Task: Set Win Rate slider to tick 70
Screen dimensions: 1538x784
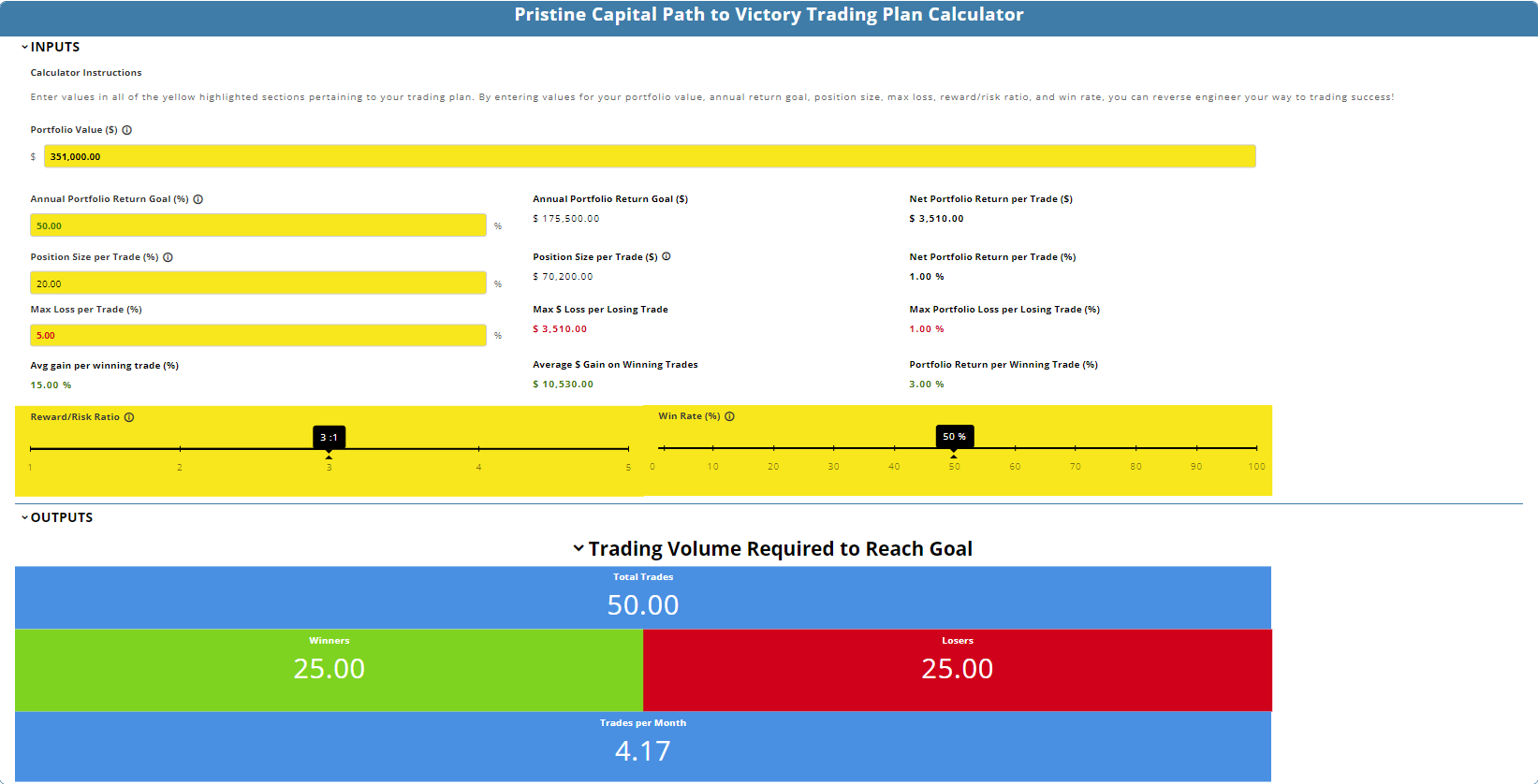Action: [1076, 448]
